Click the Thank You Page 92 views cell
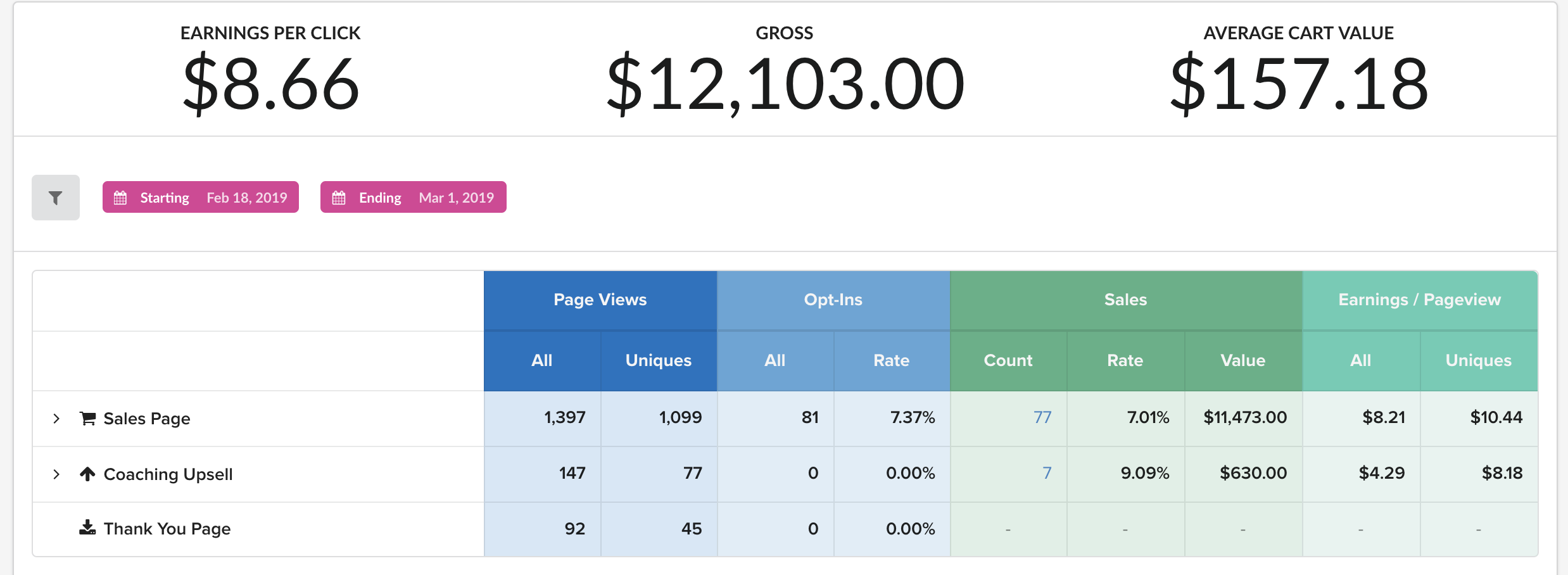1568x575 pixels. (542, 529)
